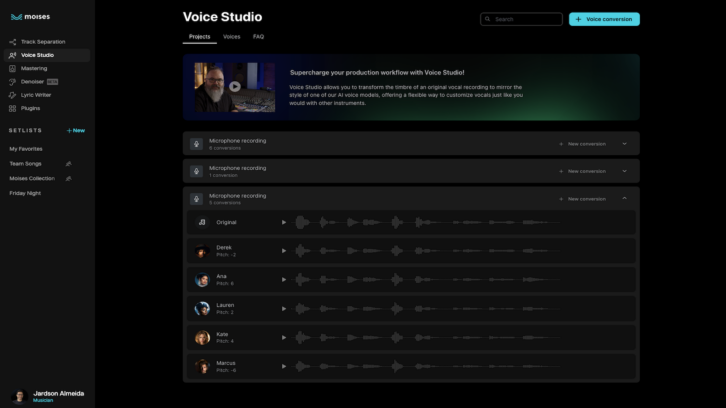Play the Kate voice conversion
This screenshot has height=408, width=726.
pyautogui.click(x=284, y=338)
